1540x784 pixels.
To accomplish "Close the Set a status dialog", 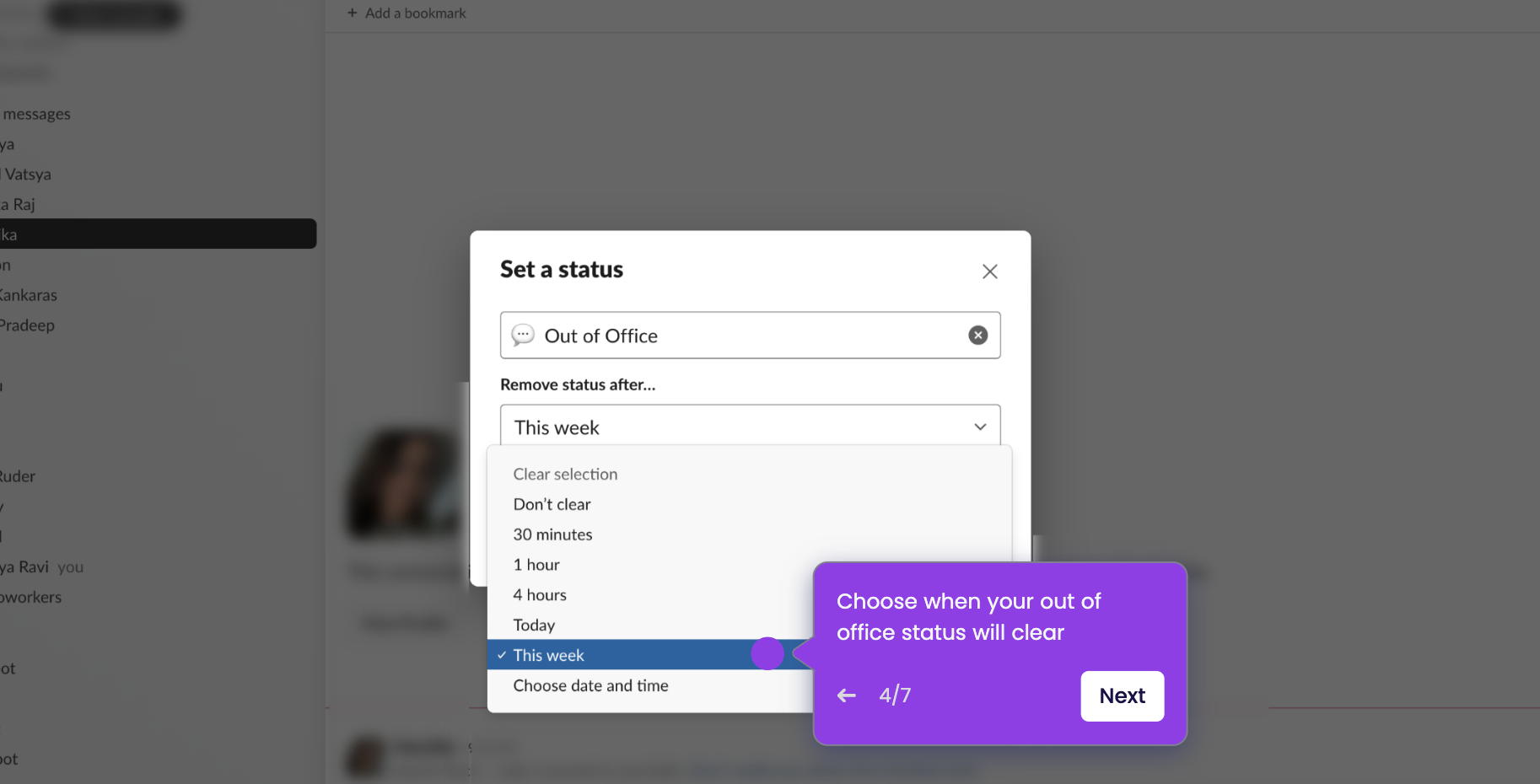I will (989, 271).
